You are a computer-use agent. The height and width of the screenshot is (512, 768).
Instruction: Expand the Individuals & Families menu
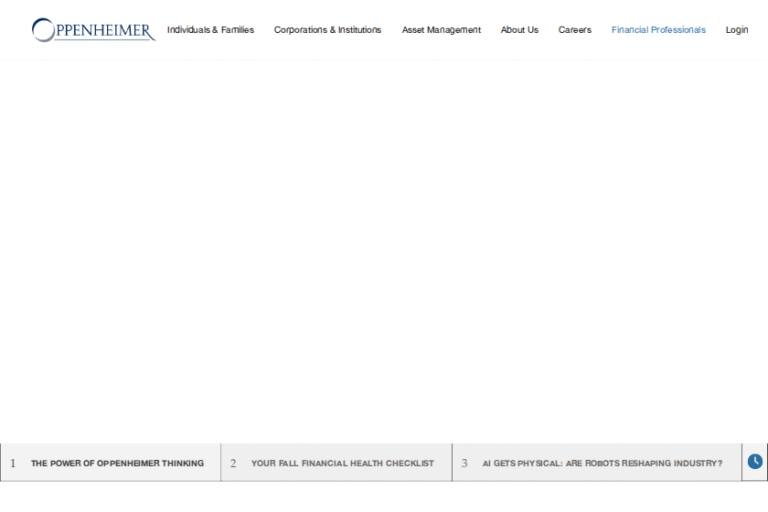point(210,30)
